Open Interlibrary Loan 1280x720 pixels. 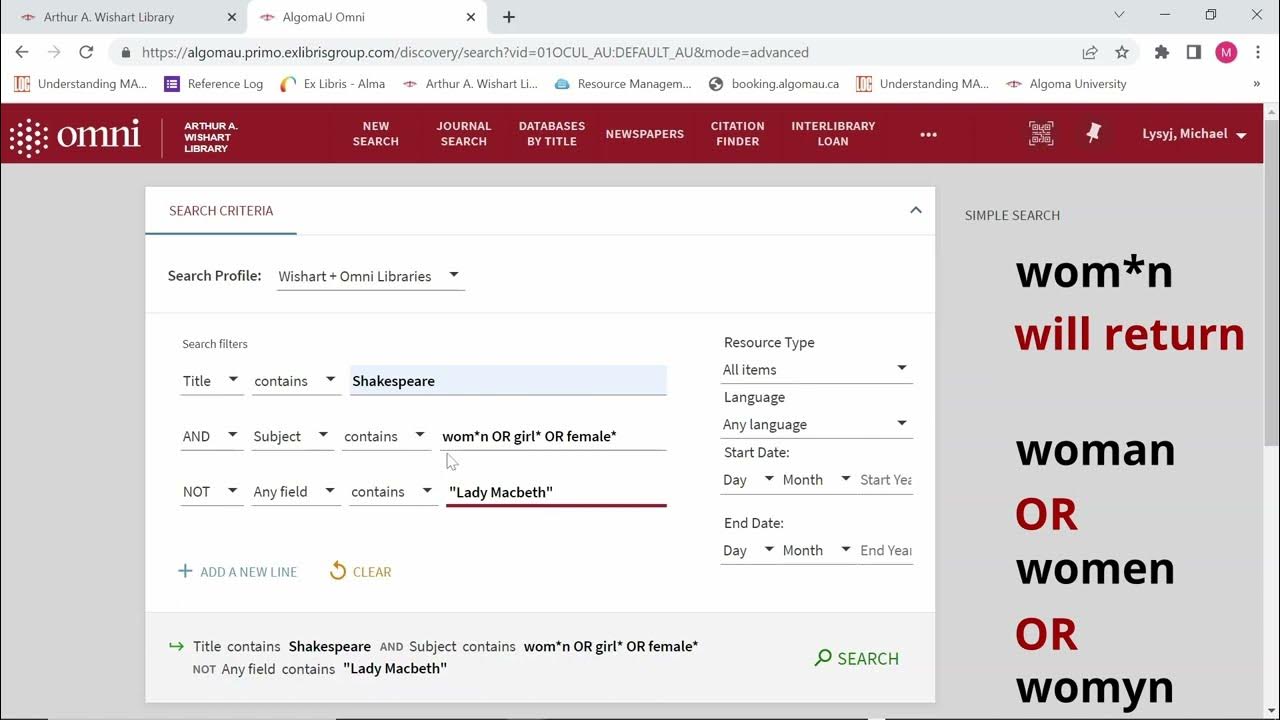833,134
